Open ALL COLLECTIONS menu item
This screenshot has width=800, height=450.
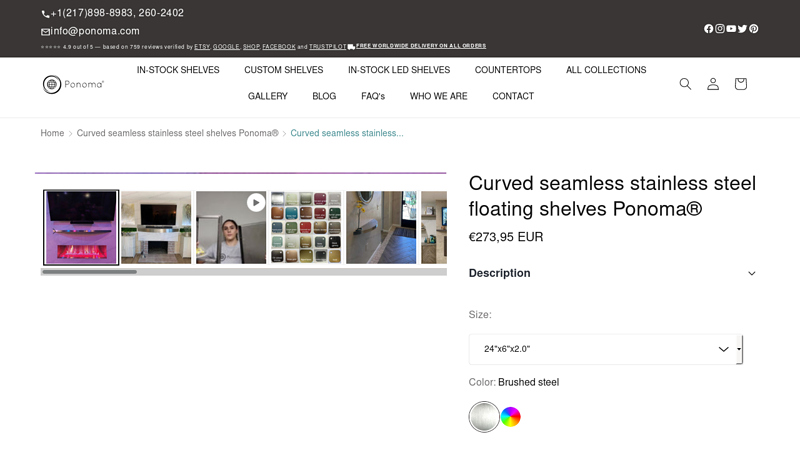click(606, 70)
